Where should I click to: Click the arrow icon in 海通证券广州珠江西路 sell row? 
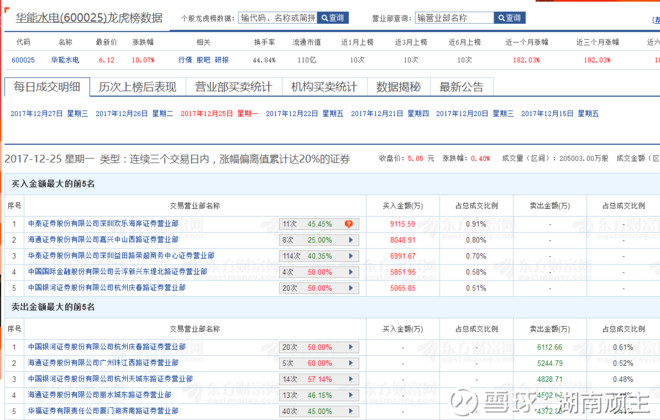(x=349, y=362)
